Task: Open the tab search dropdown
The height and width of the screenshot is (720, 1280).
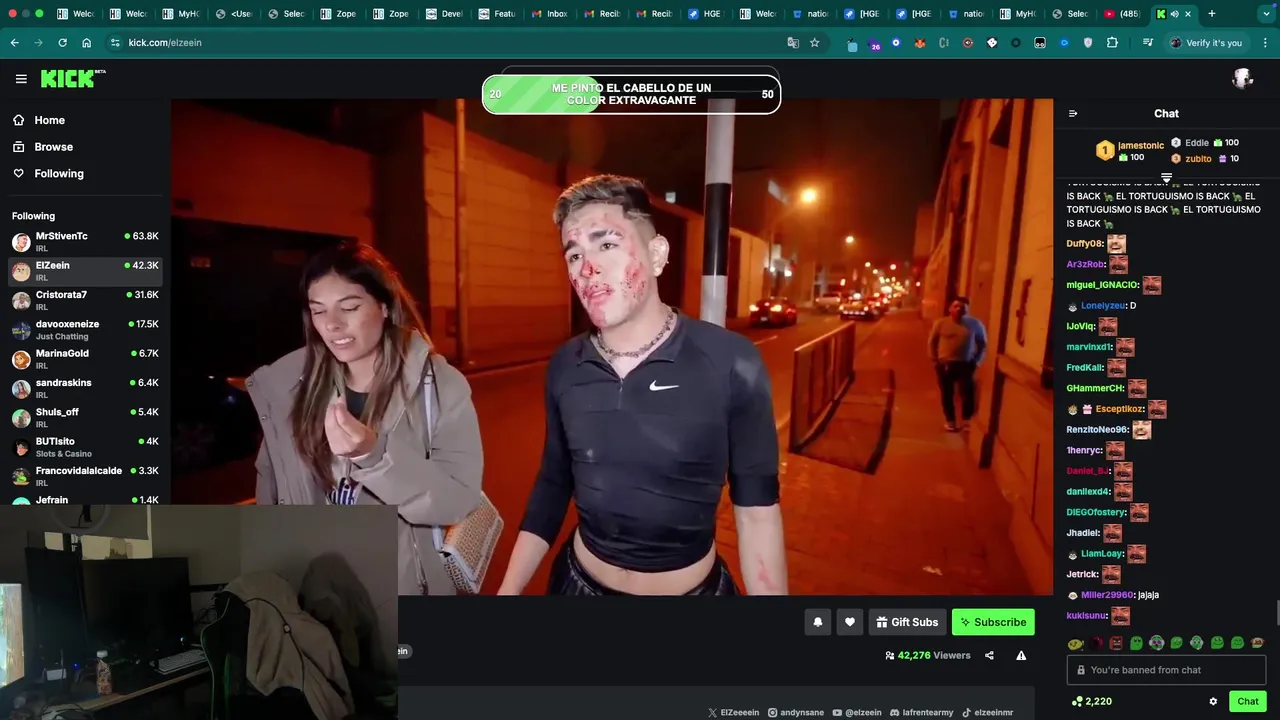Action: pos(1266,14)
